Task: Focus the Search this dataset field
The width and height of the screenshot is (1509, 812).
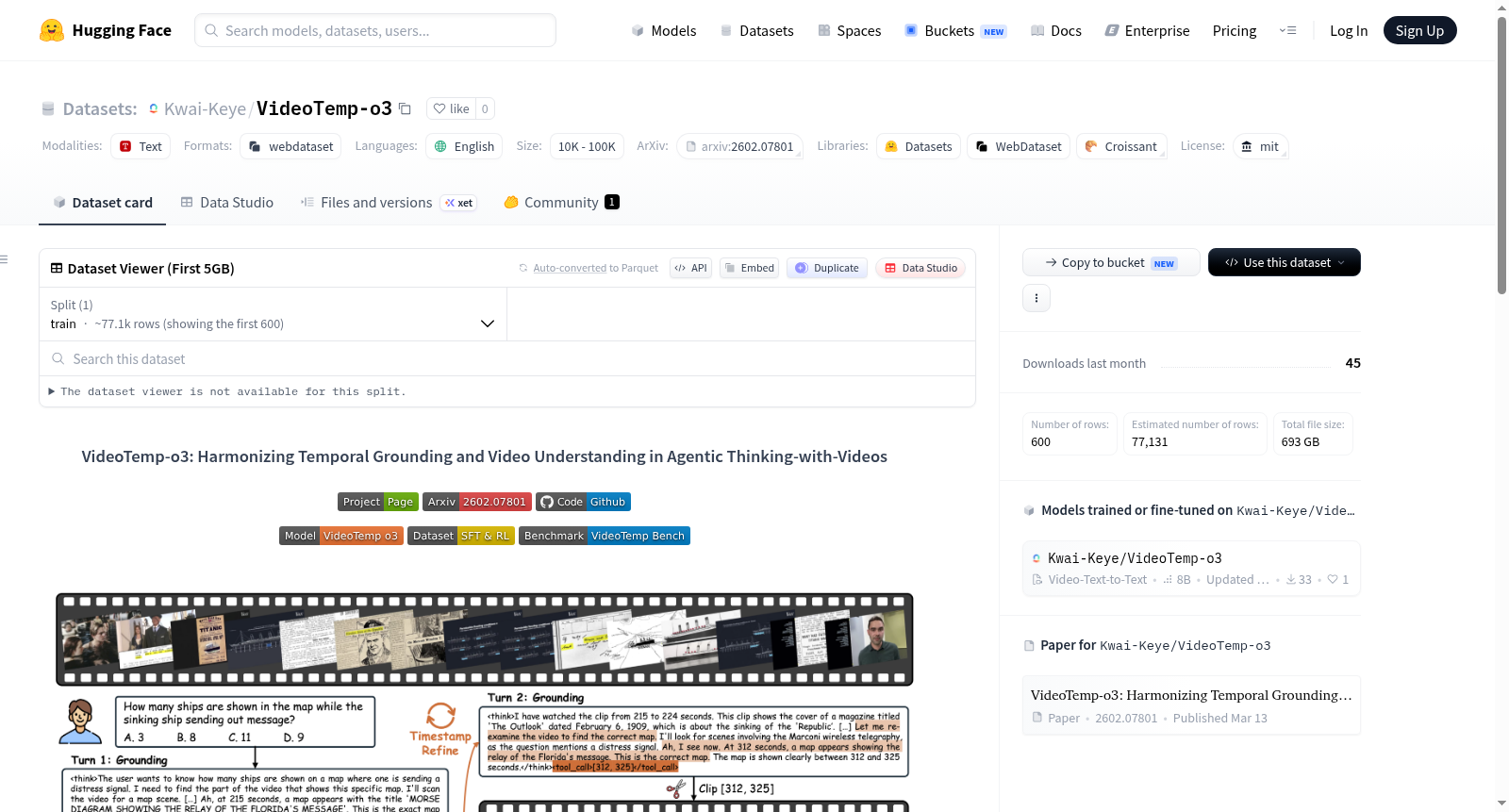Action: 507,358
